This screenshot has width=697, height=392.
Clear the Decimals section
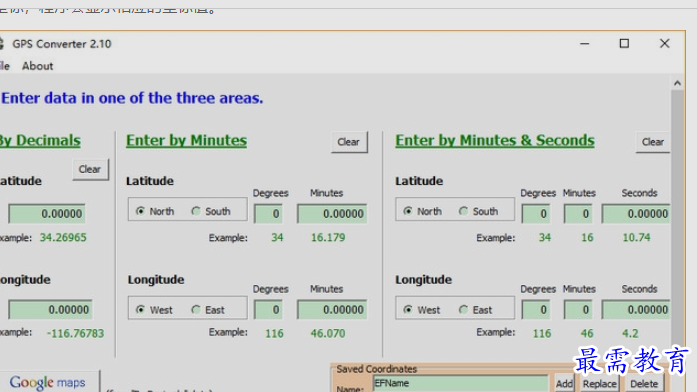(x=90, y=169)
